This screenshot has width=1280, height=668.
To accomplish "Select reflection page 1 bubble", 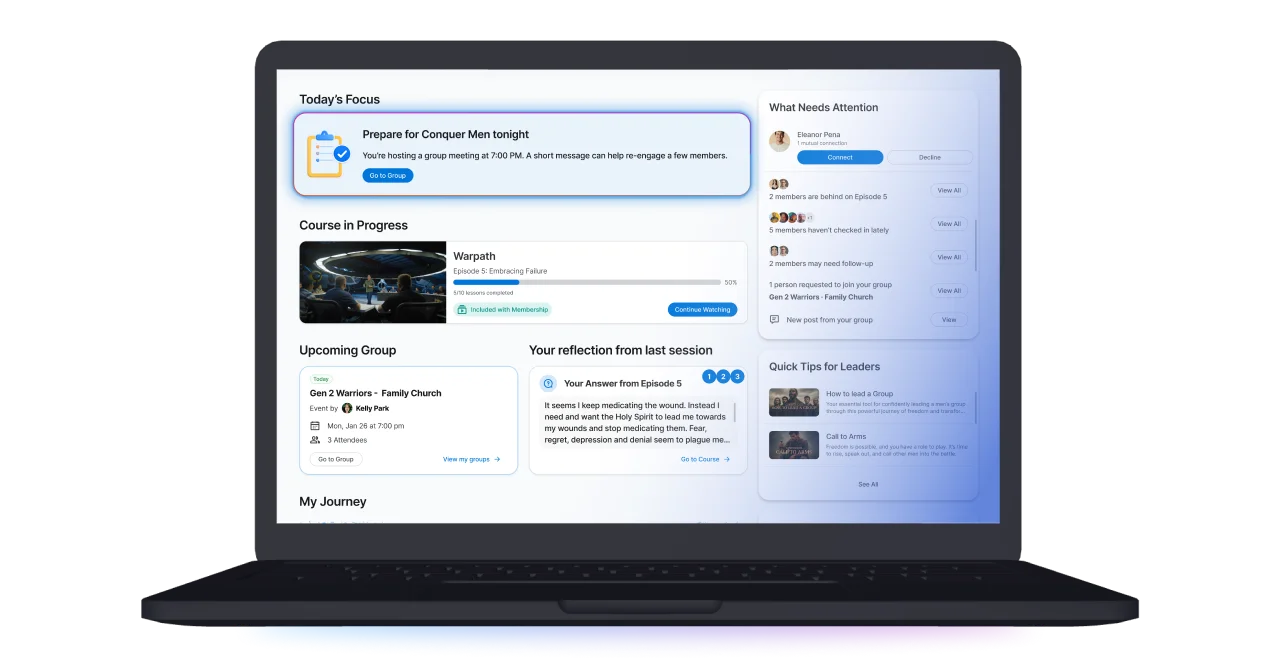I will [x=709, y=376].
